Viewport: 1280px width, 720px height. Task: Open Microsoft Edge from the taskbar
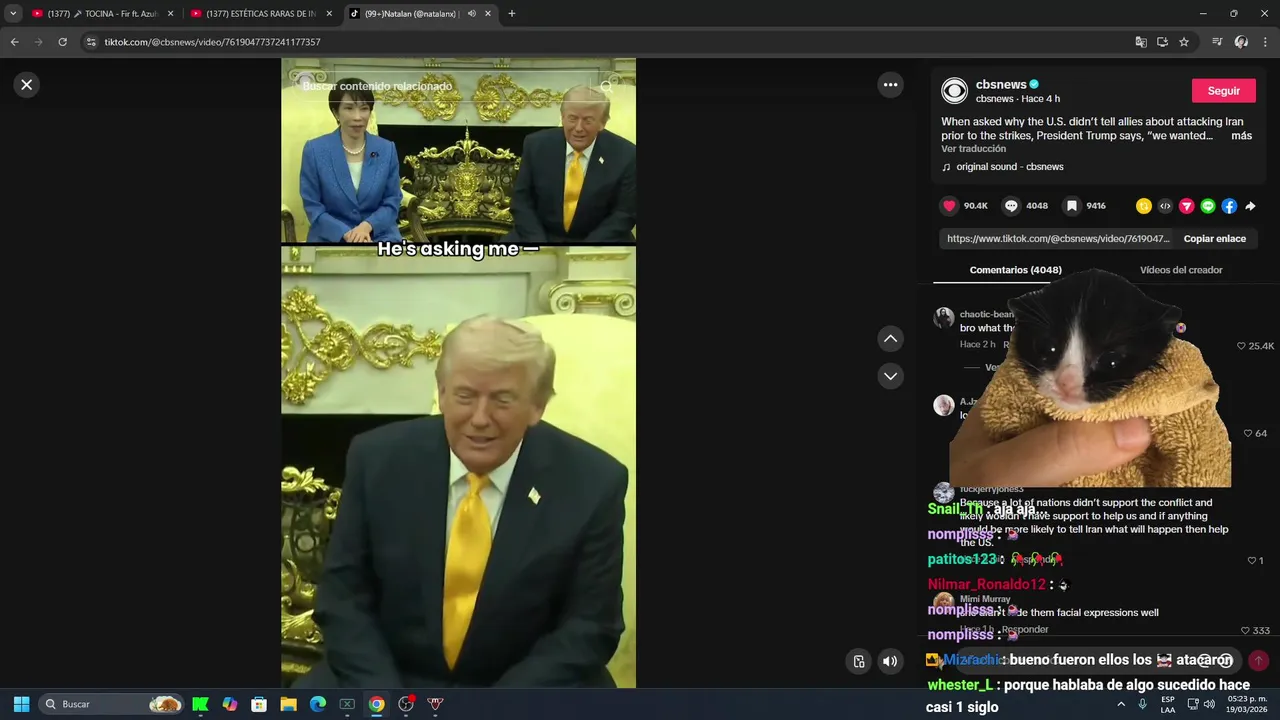[318, 704]
